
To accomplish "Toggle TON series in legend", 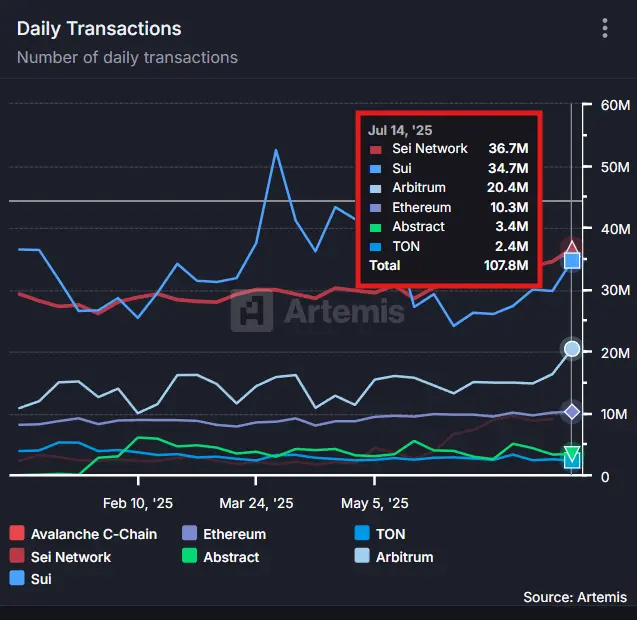I will point(380,533).
